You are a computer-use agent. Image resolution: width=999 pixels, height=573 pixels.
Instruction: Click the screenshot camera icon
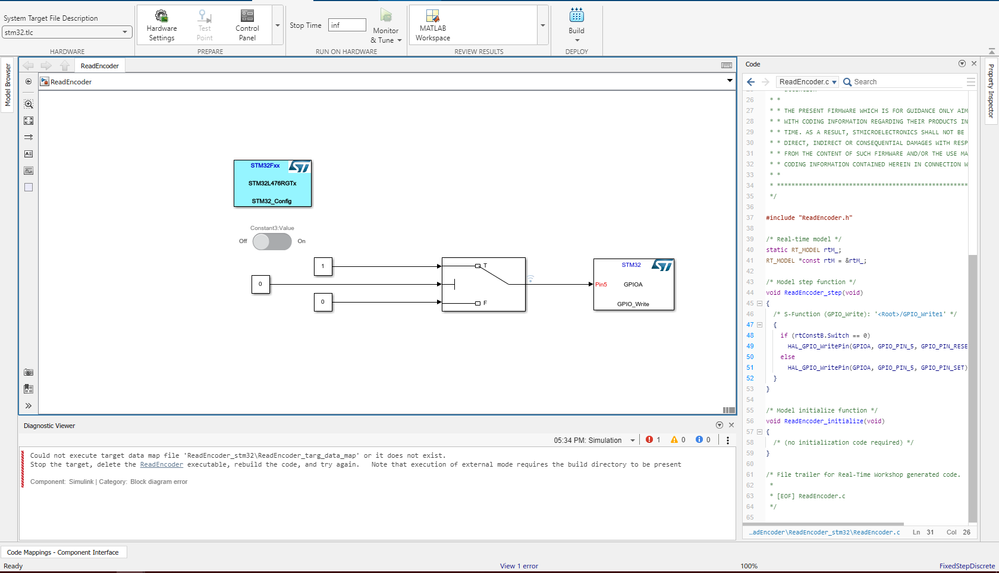click(29, 372)
